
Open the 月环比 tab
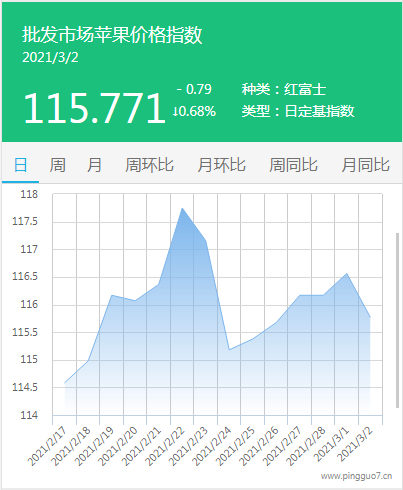[x=221, y=165]
